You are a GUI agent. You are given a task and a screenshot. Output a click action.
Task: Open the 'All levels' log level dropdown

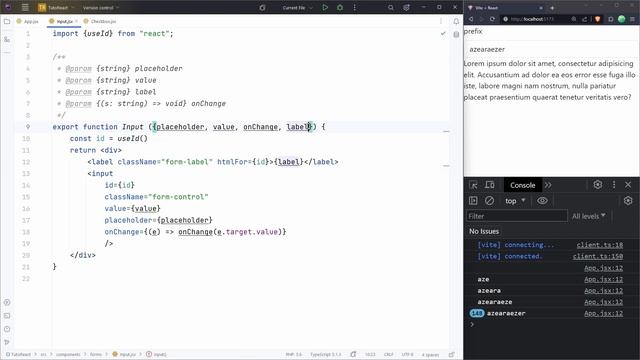589,216
